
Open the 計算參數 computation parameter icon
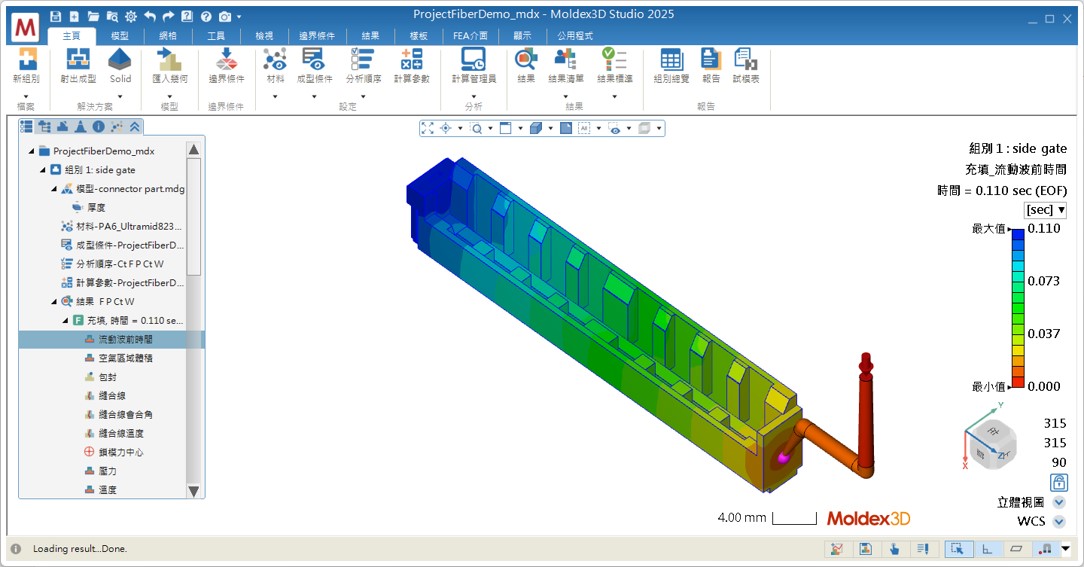point(411,66)
